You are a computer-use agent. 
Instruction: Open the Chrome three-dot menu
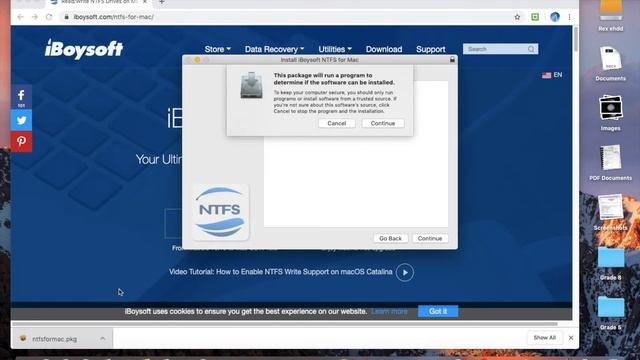click(x=569, y=17)
